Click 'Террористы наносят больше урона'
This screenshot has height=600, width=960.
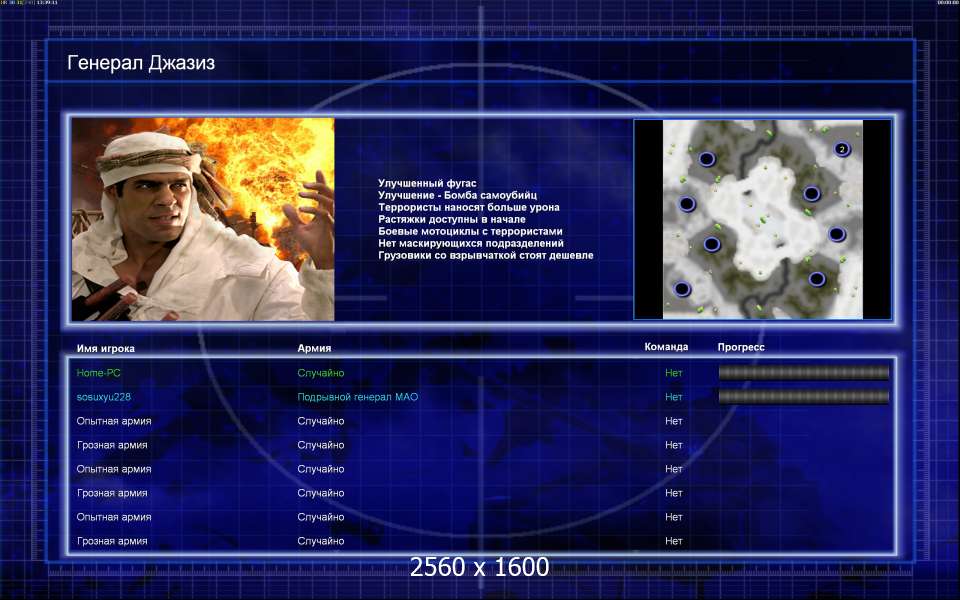point(468,207)
